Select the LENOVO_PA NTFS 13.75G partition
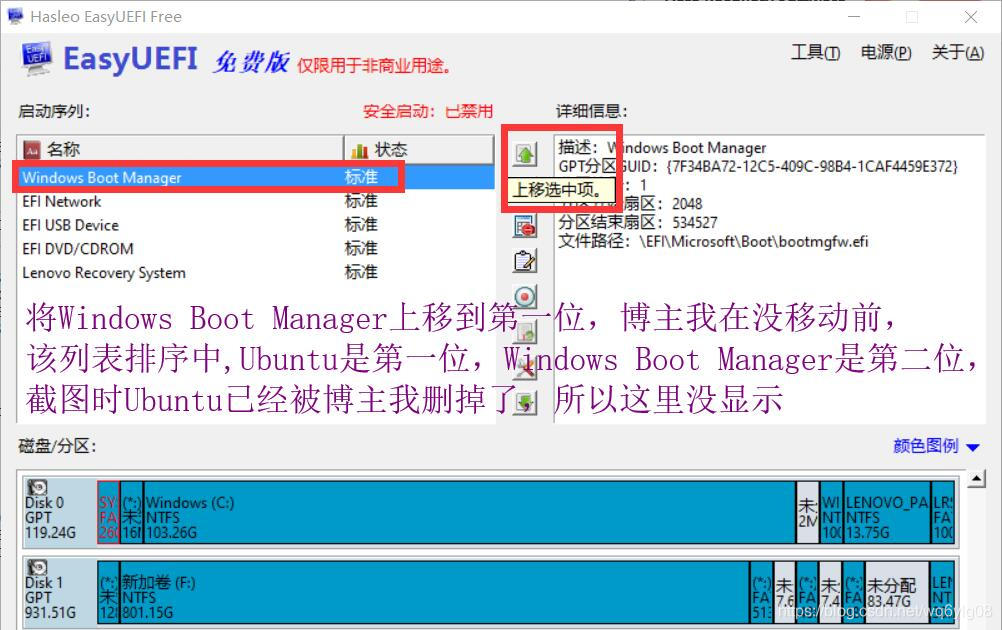This screenshot has width=1002, height=630. pos(887,512)
